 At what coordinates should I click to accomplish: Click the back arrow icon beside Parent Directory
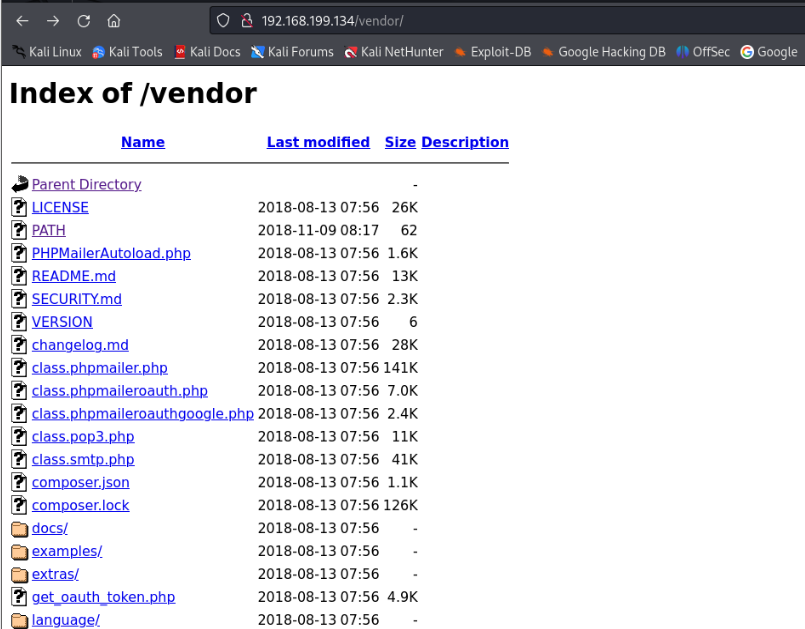click(20, 184)
